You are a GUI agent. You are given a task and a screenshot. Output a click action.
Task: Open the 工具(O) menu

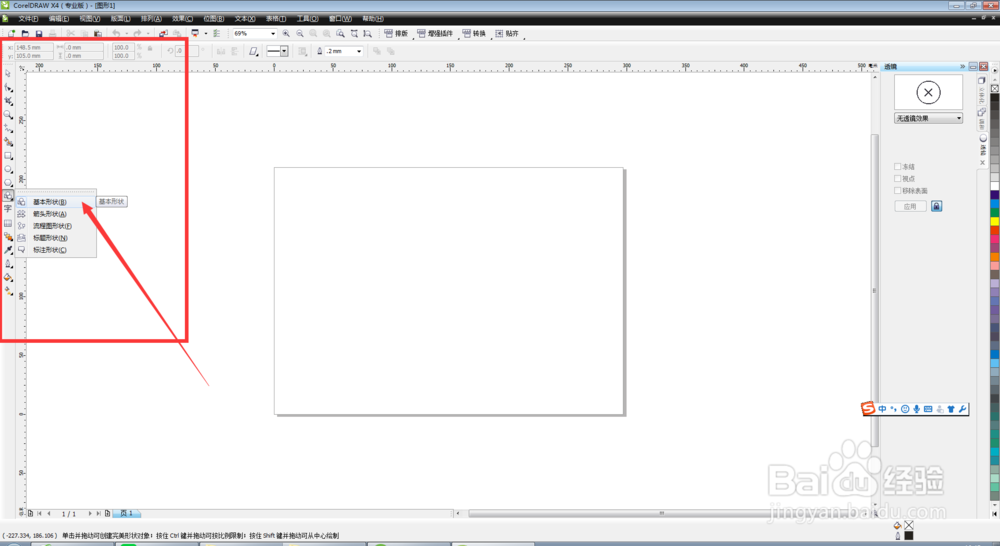click(307, 18)
